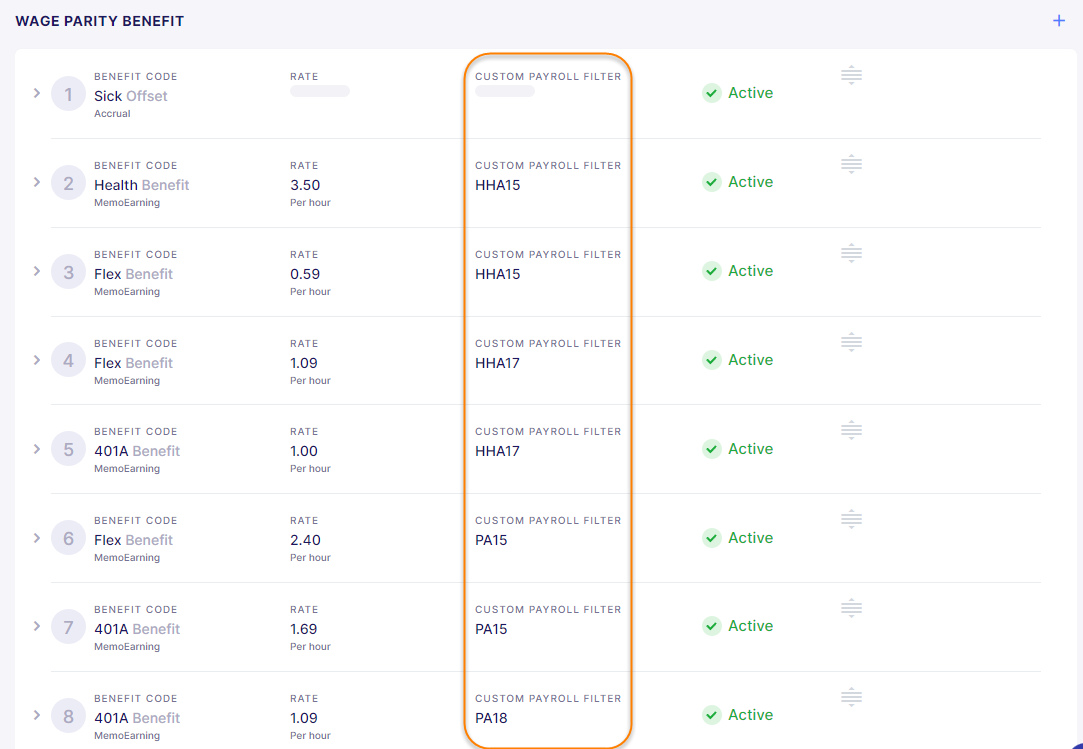This screenshot has height=749, width=1083.
Task: Click PA15 filter on row 6 Flex Benefit
Action: click(491, 540)
